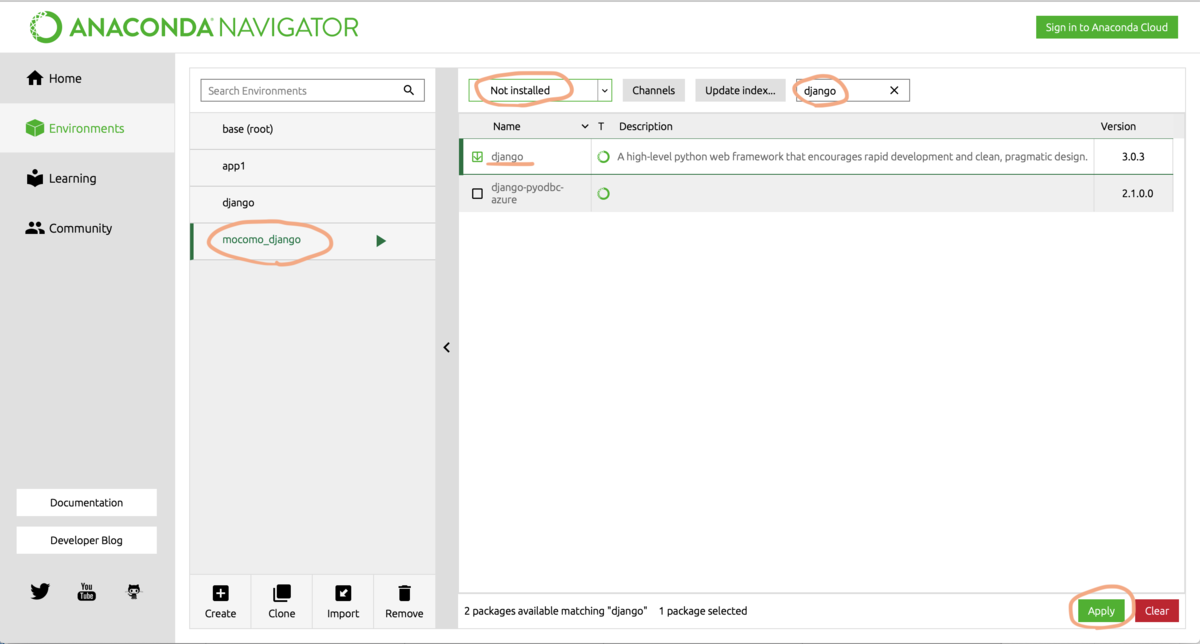Screen dimensions: 1200x644
Task: Open the Name column sort dropdown
Action: pyautogui.click(x=586, y=126)
